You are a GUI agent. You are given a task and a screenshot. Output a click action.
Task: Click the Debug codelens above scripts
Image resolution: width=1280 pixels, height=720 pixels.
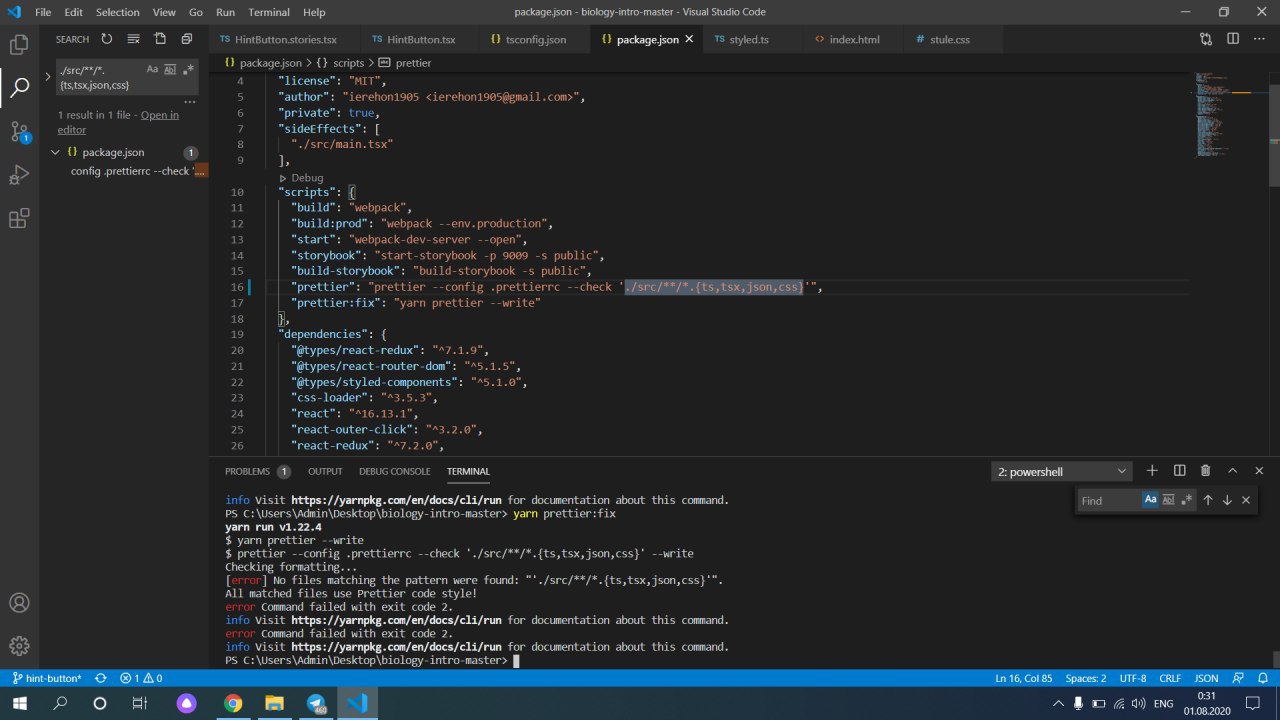pyautogui.click(x=307, y=177)
